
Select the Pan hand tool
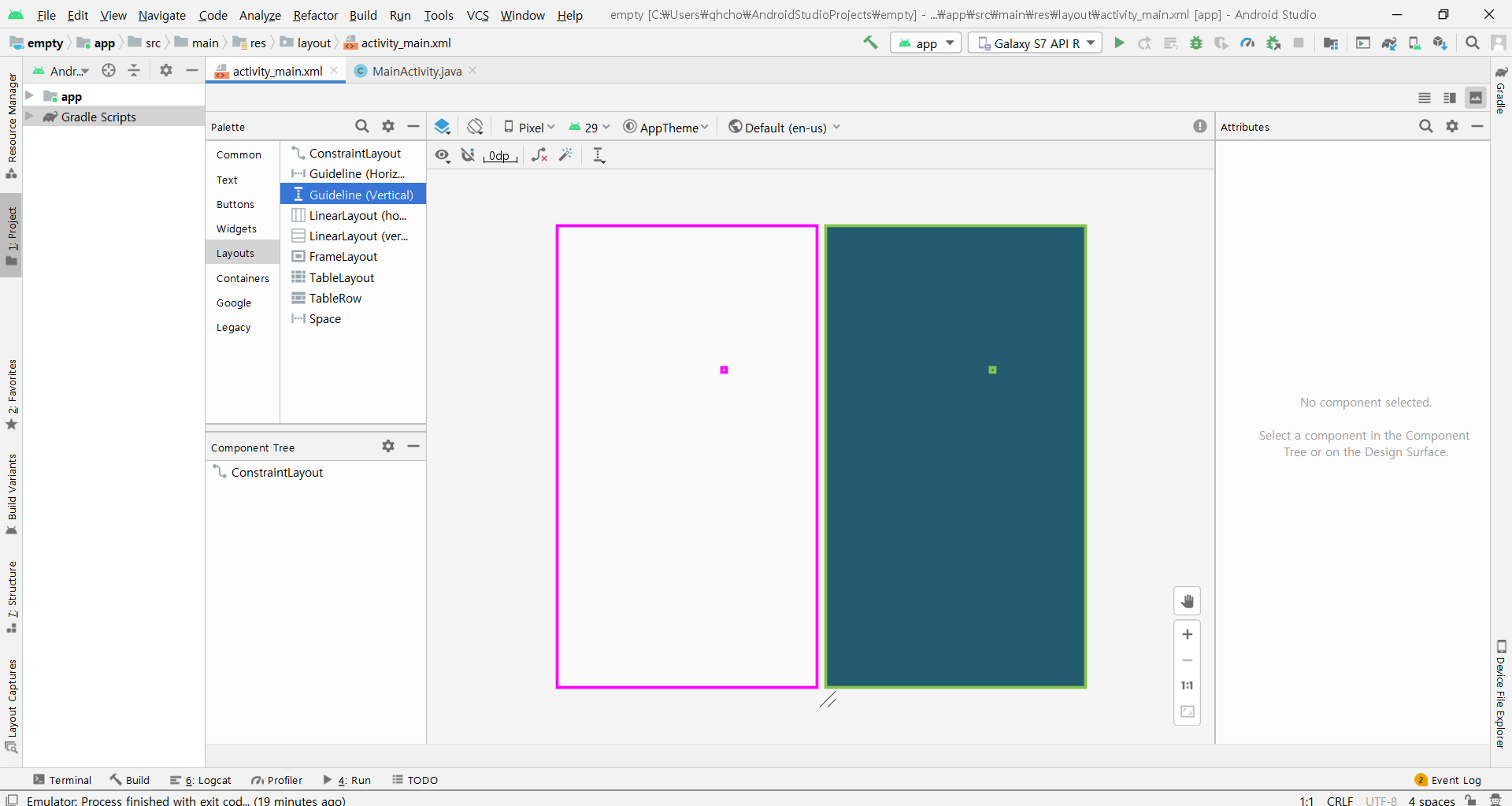[1187, 601]
